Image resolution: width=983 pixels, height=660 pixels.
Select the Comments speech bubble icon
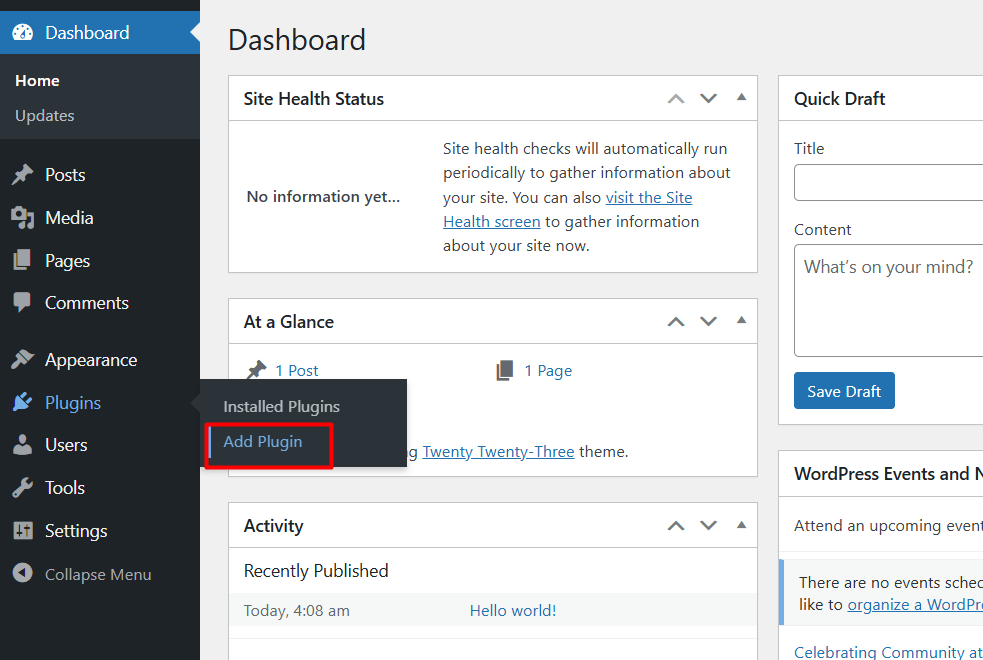[x=22, y=303]
